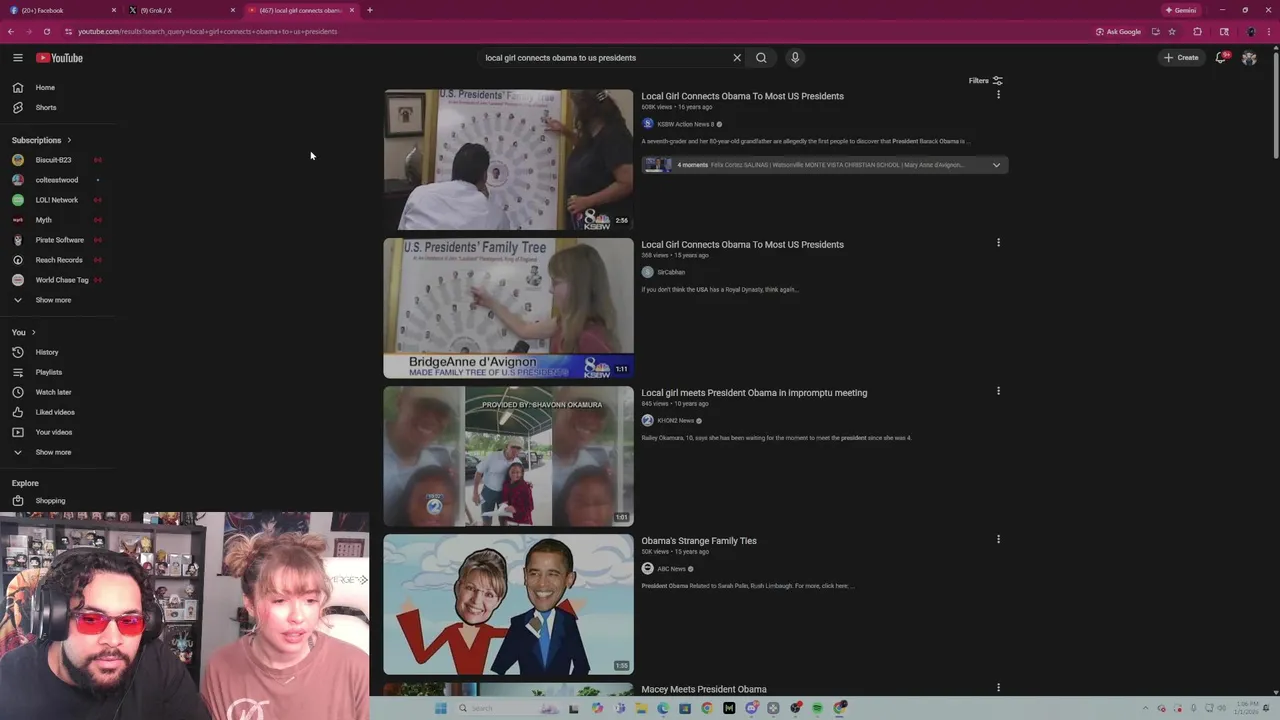Image resolution: width=1280 pixels, height=720 pixels.
Task: Open the KSBW 2:56 Obama presidents video thumbnail
Action: coord(508,160)
